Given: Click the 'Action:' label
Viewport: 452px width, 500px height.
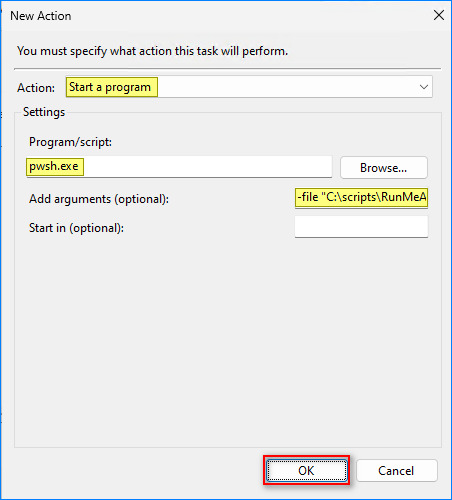Looking at the screenshot, I should tap(36, 88).
